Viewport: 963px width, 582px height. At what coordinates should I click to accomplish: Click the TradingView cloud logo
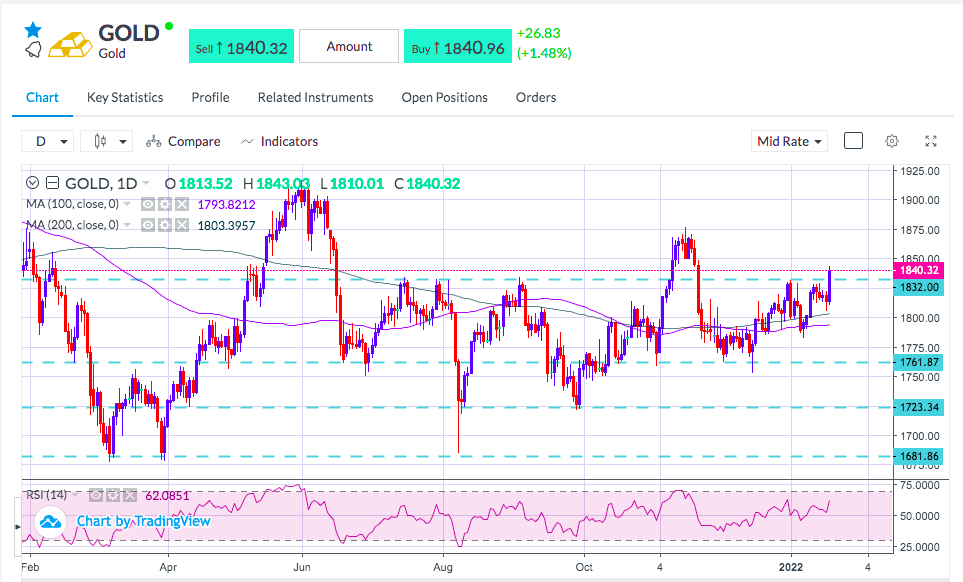(x=50, y=522)
